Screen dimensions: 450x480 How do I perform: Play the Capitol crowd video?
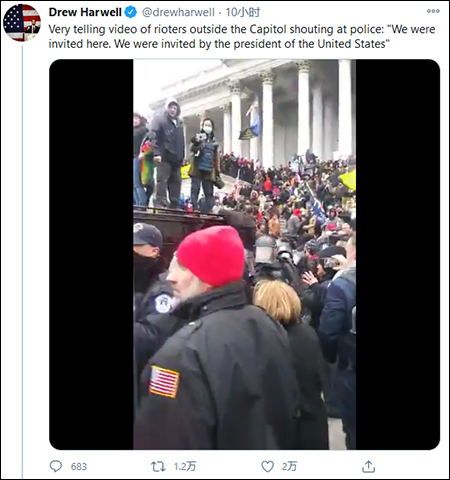pyautogui.click(x=244, y=254)
